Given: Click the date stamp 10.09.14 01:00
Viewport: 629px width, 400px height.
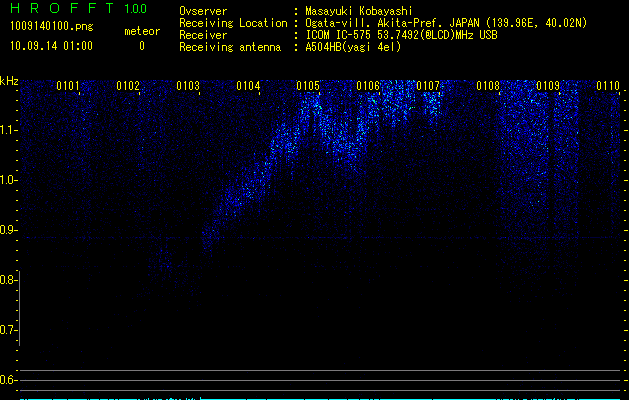Looking at the screenshot, I should point(51,46).
